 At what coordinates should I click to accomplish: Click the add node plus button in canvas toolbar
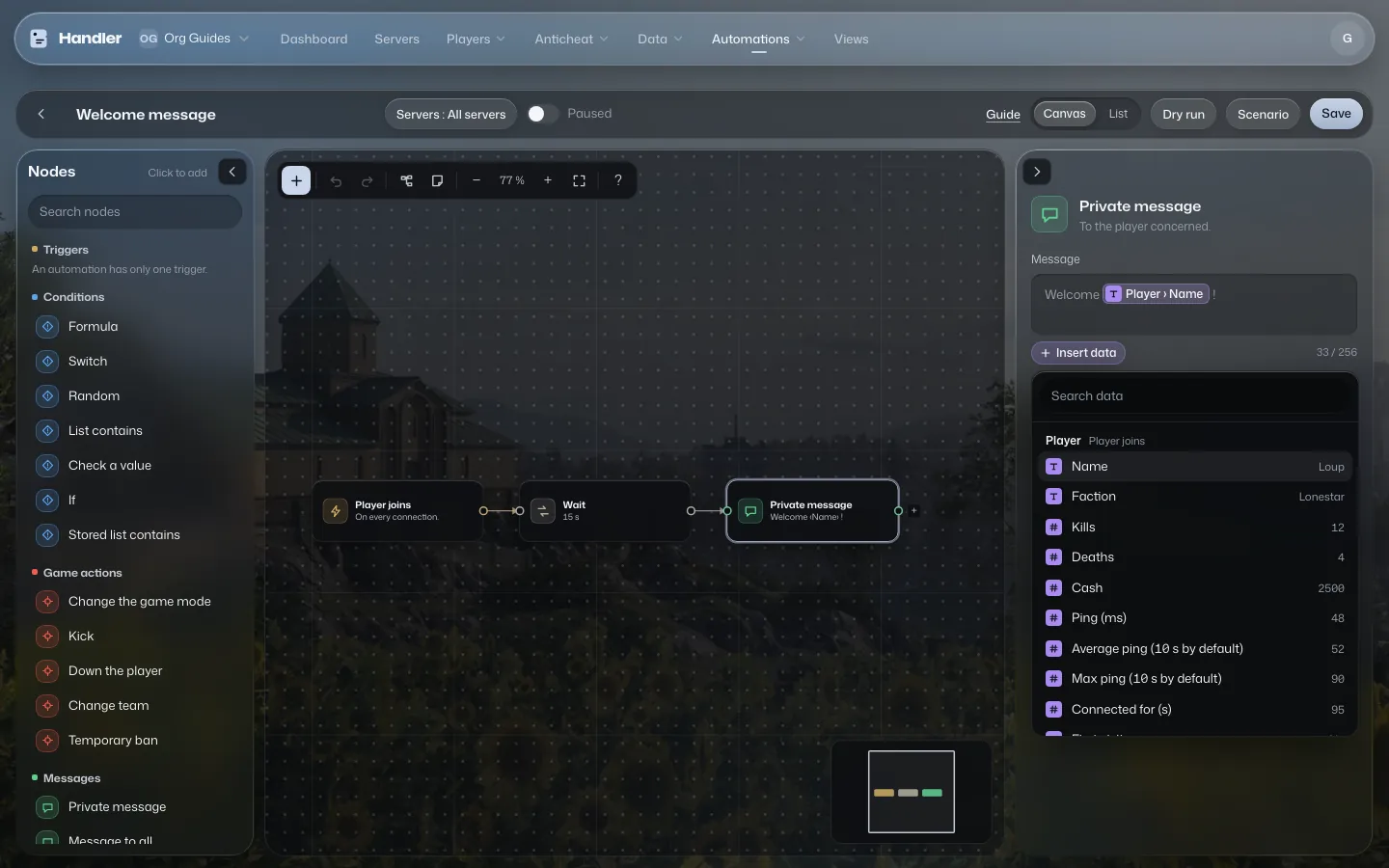click(296, 180)
